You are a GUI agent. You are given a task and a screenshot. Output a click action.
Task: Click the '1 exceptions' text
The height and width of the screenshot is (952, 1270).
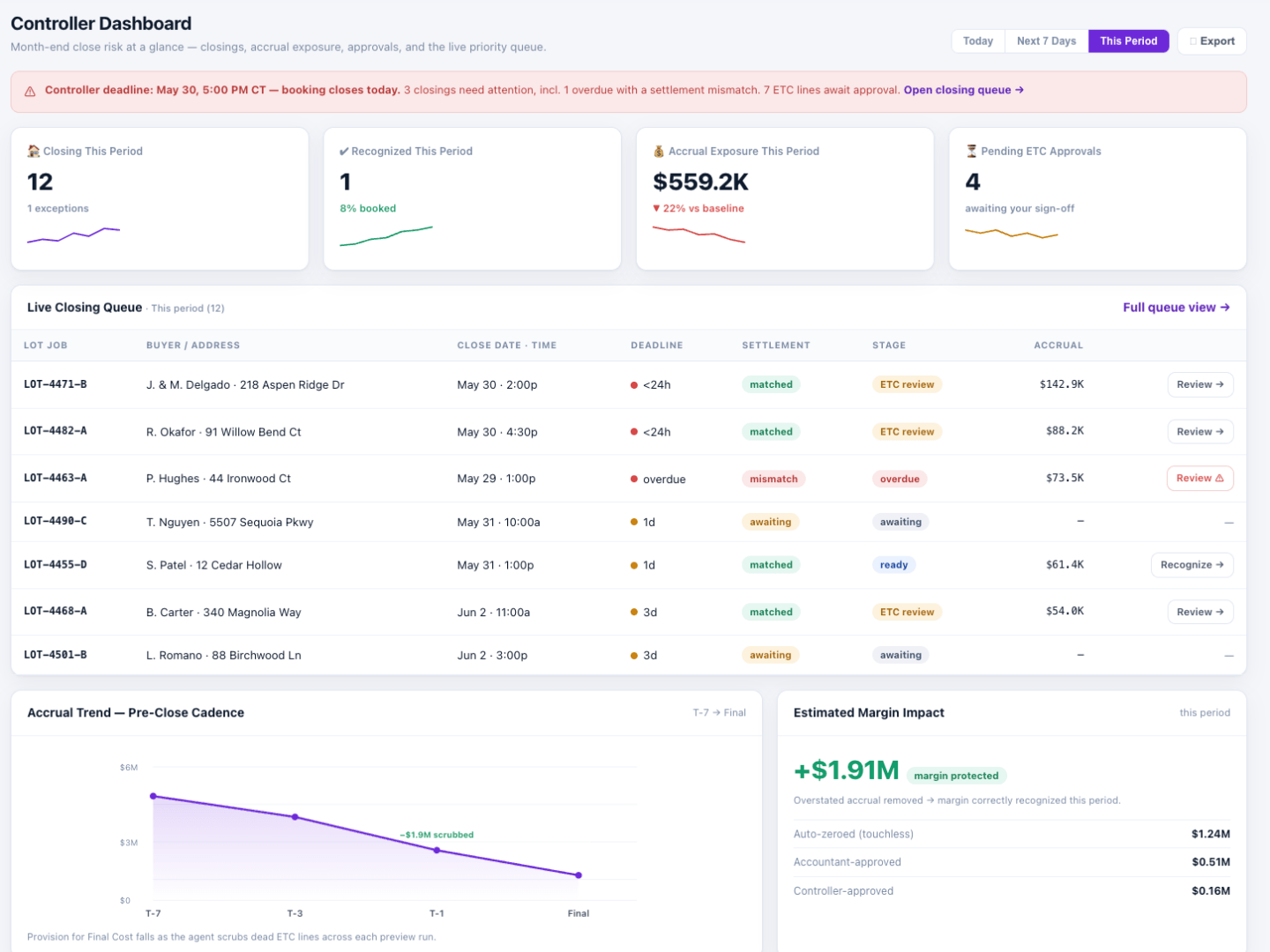pyautogui.click(x=58, y=209)
